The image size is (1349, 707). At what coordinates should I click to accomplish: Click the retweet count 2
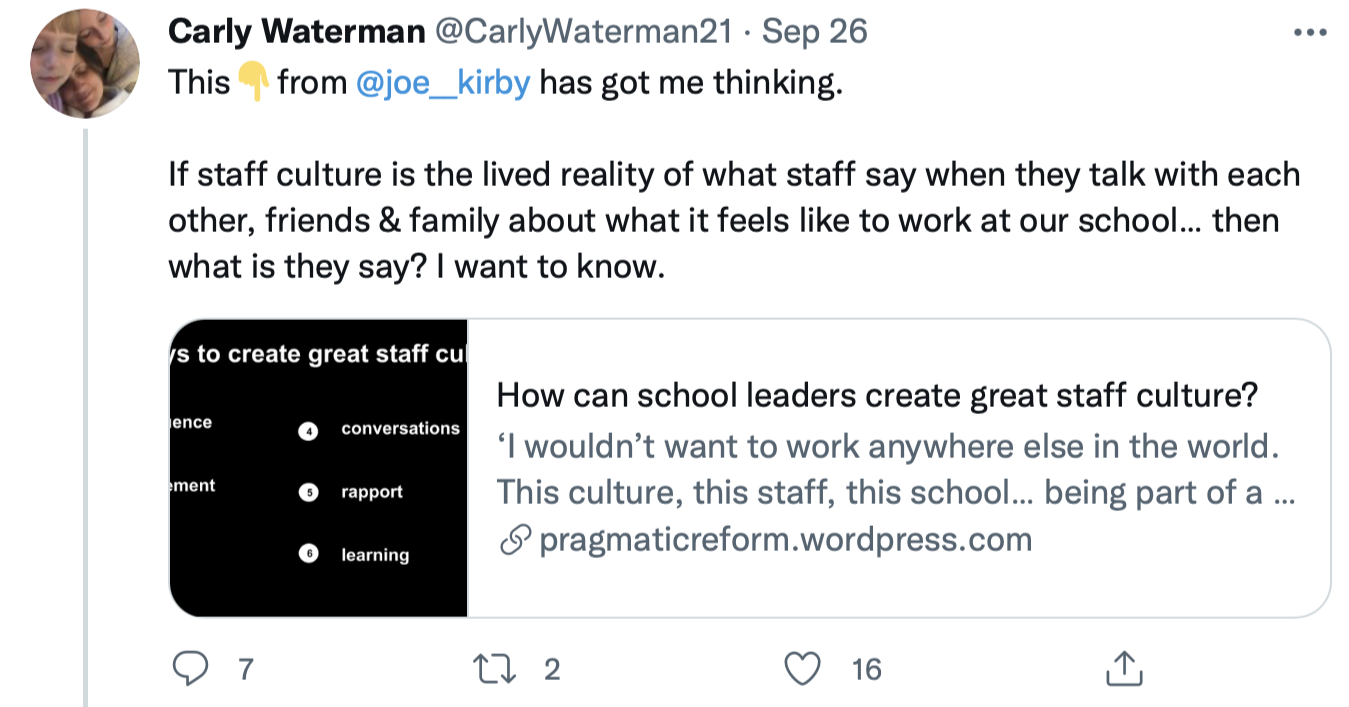tap(551, 669)
